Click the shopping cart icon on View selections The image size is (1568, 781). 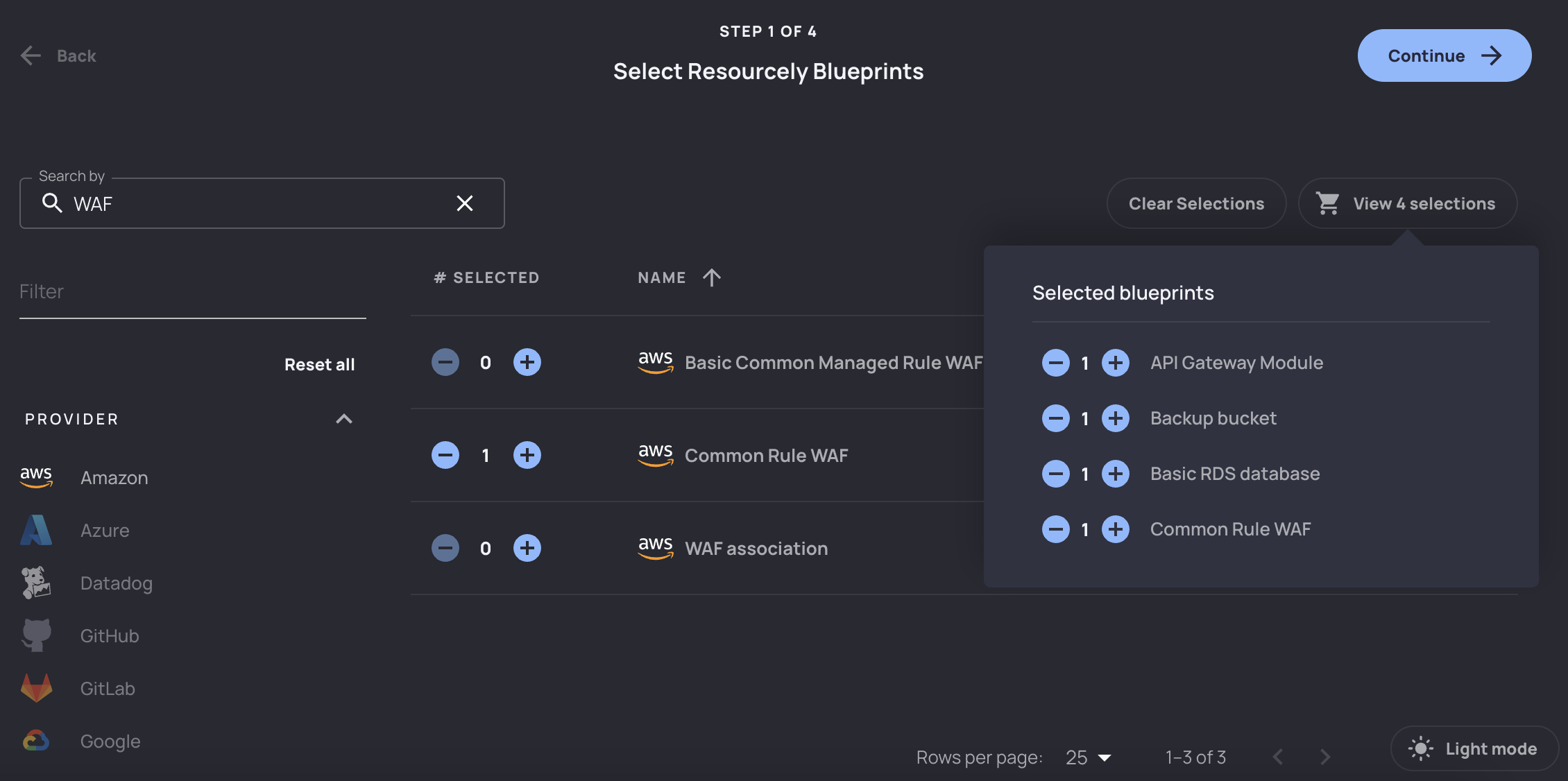[x=1327, y=203]
